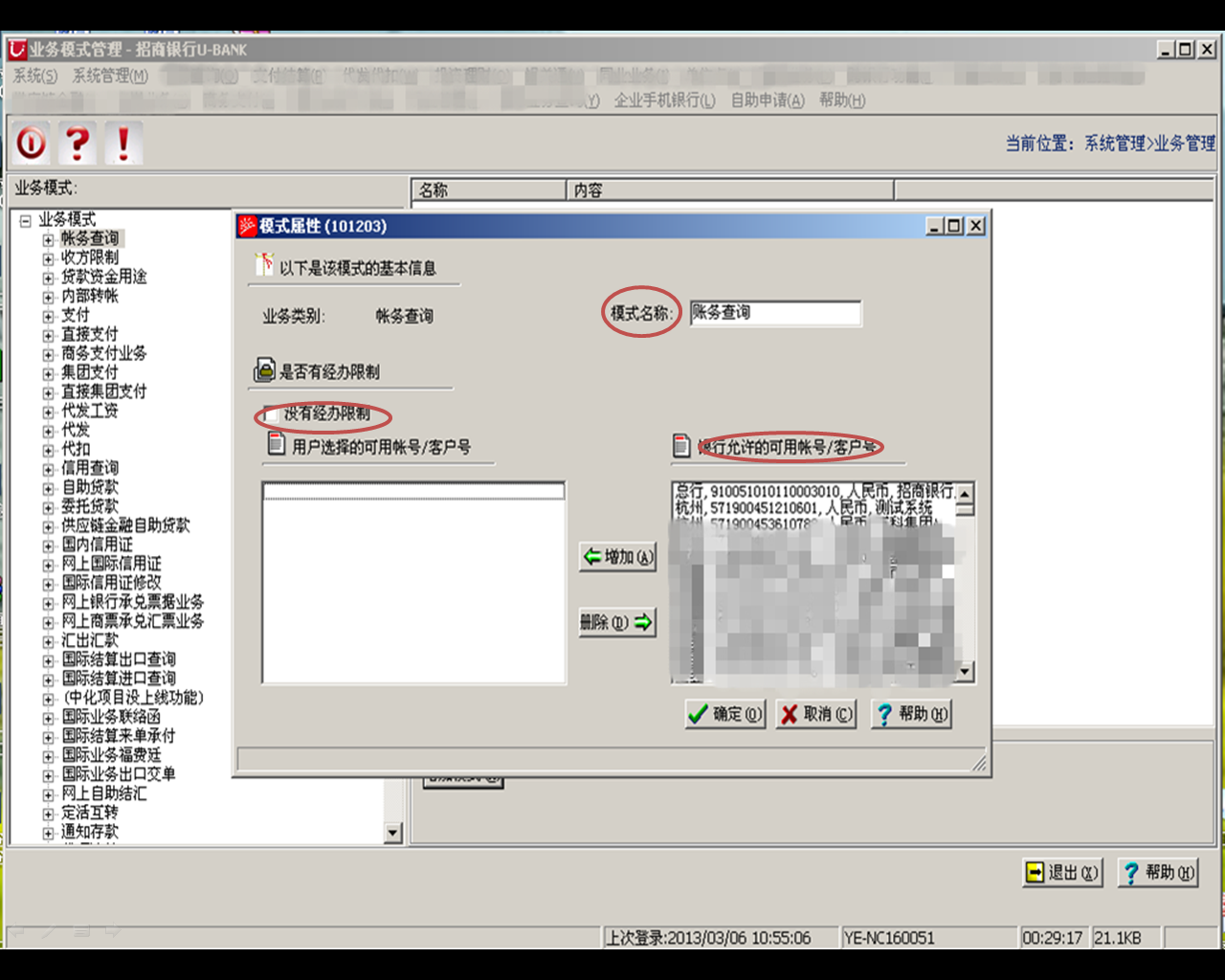Select 国内信用证 in the tree

pyautogui.click(x=97, y=545)
